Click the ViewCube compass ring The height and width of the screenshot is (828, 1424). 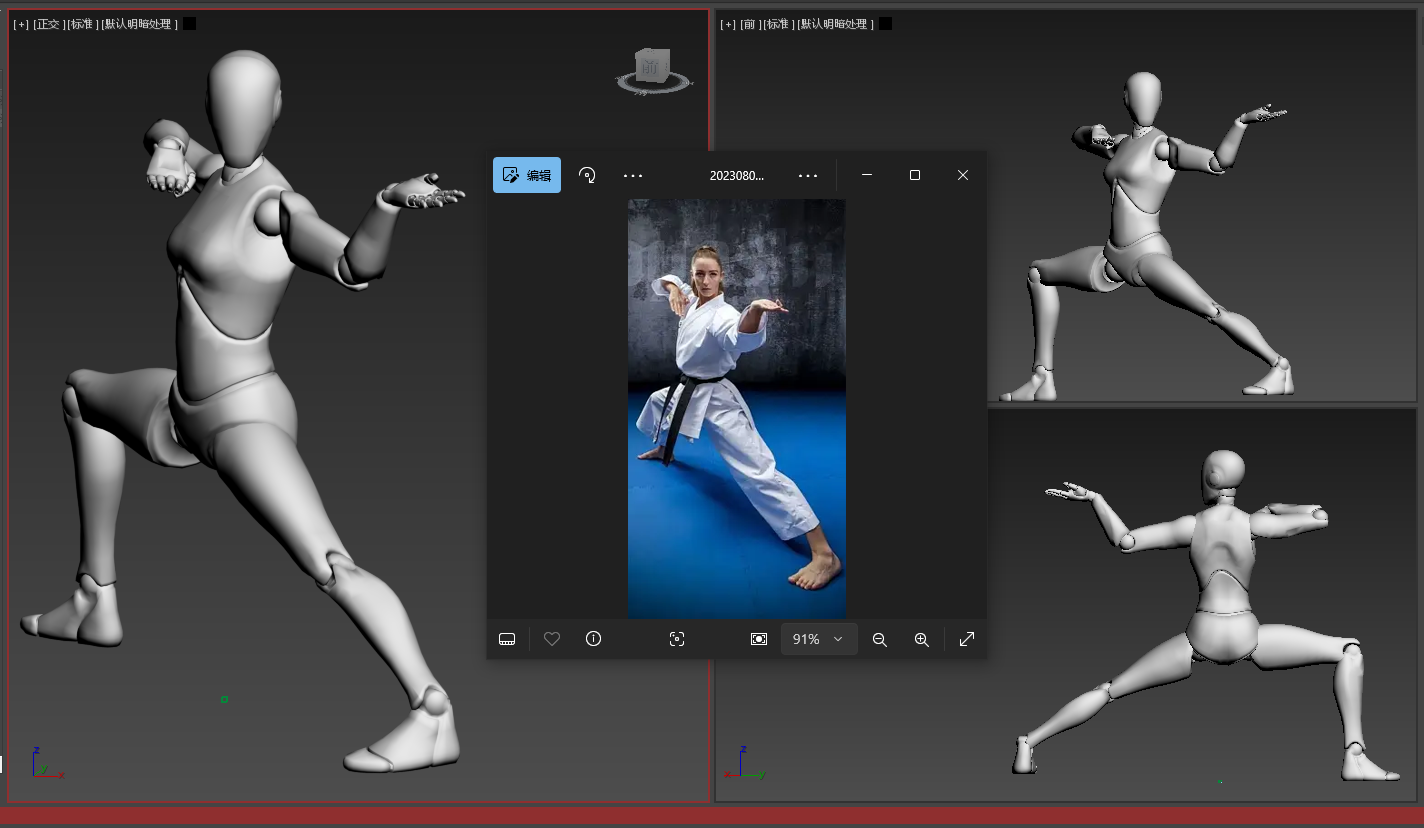click(x=655, y=88)
